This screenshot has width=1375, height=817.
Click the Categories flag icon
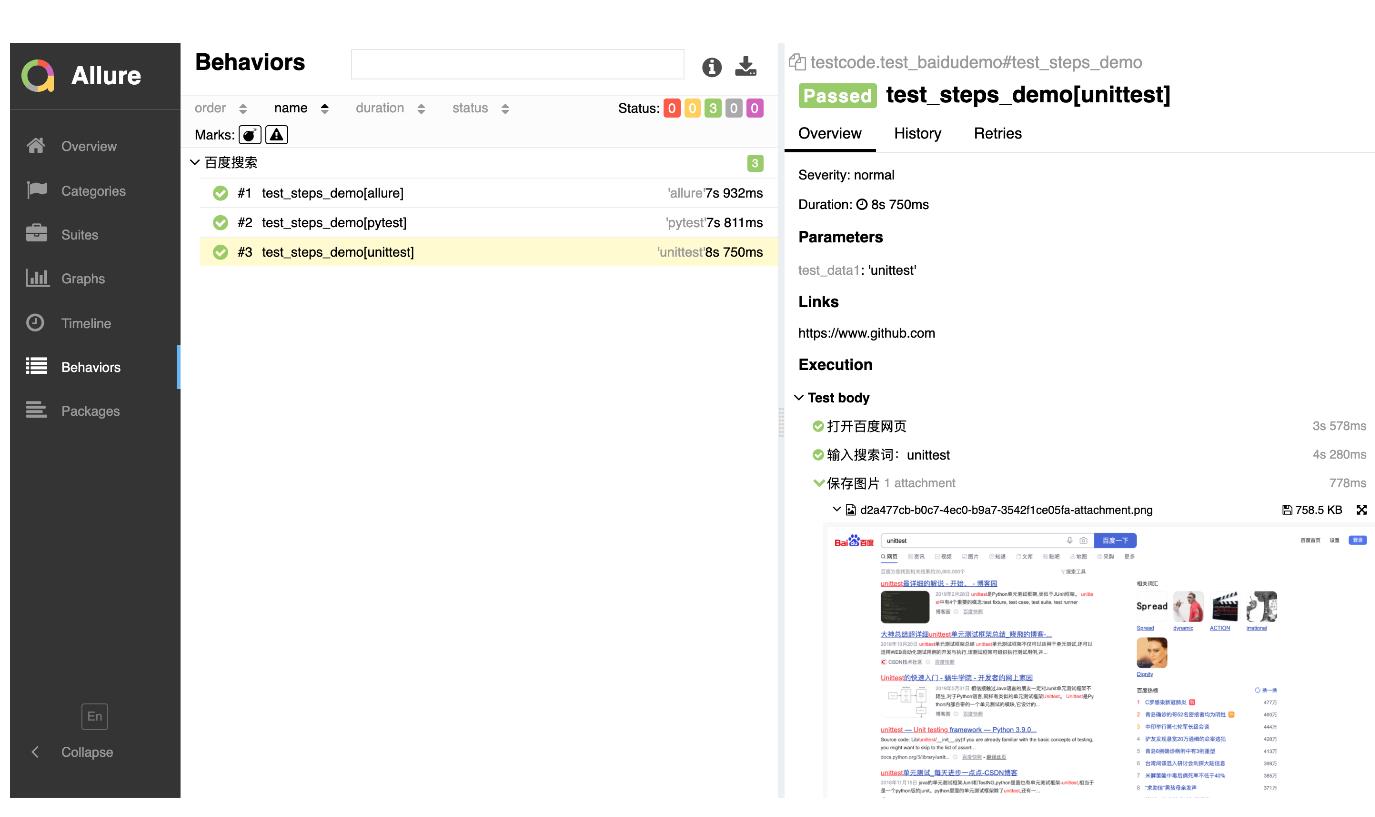click(36, 190)
